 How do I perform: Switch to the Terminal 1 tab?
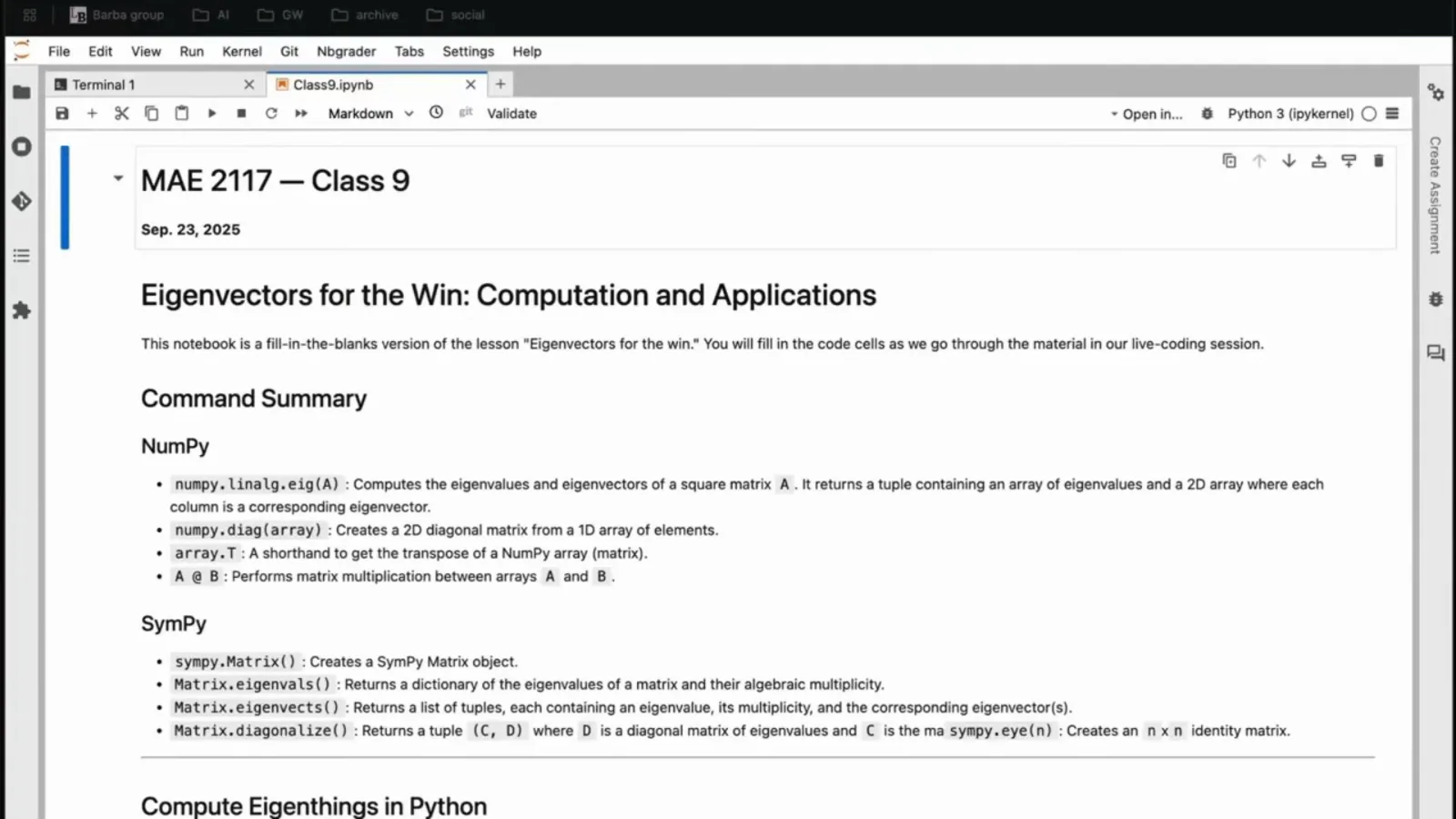pos(104,85)
